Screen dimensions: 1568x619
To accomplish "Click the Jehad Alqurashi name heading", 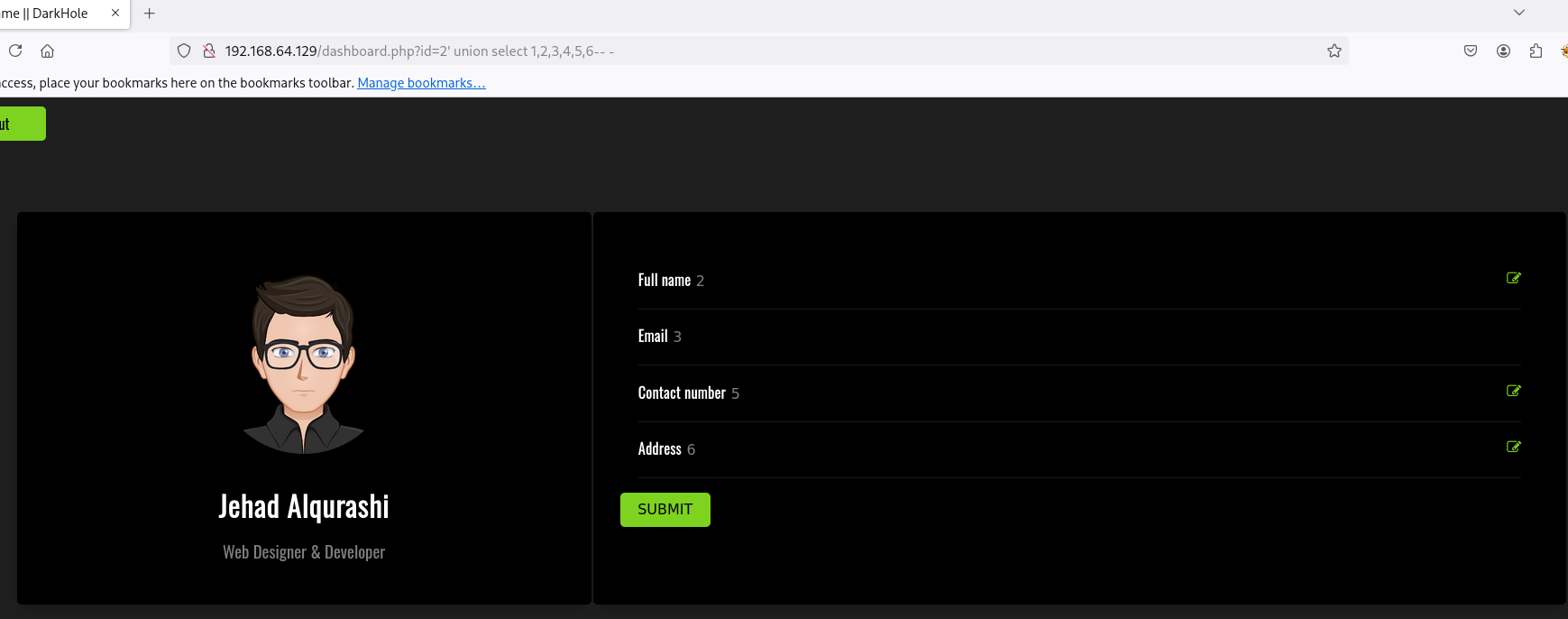I will click(304, 506).
